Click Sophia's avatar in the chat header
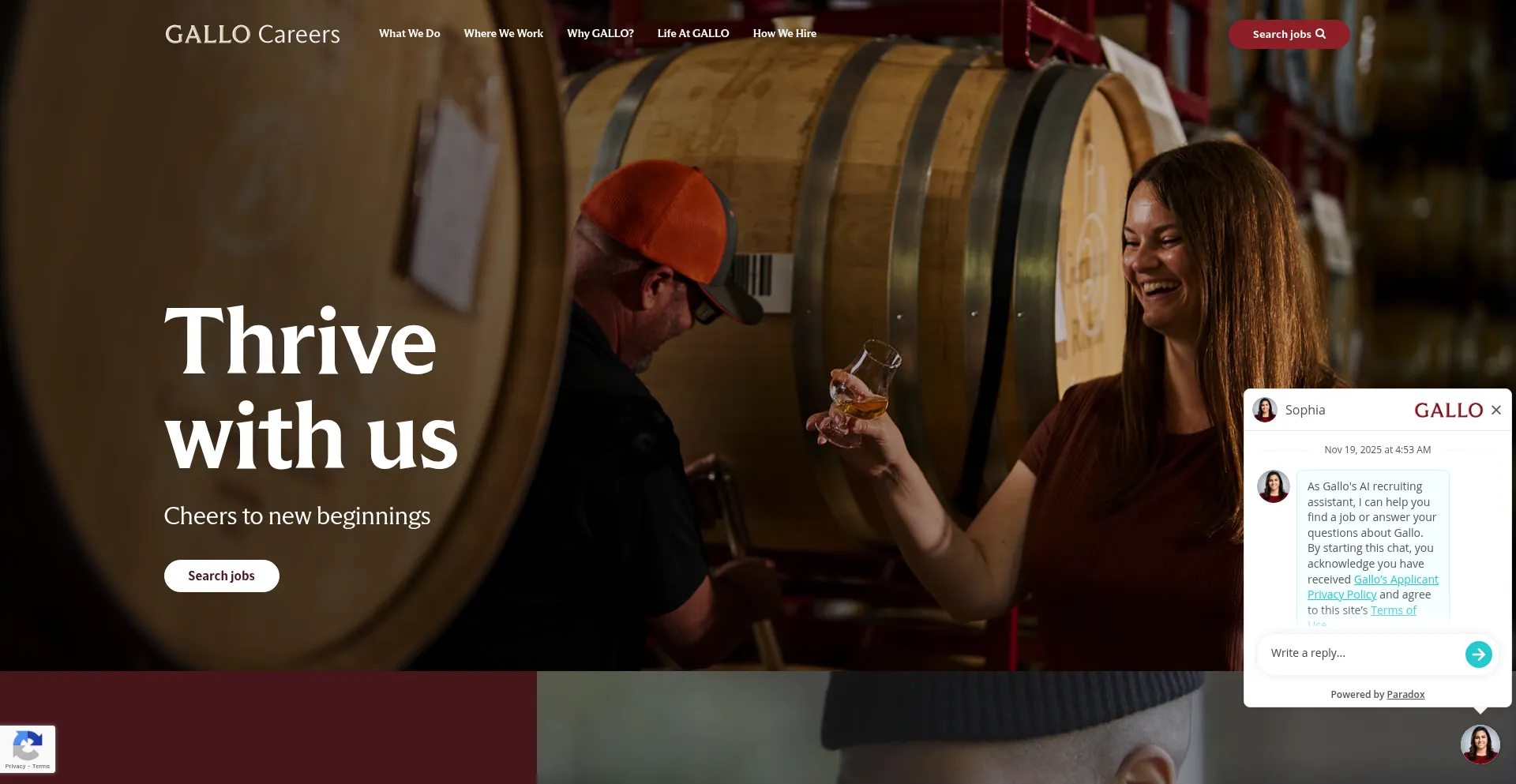This screenshot has width=1516, height=784. [1265, 410]
